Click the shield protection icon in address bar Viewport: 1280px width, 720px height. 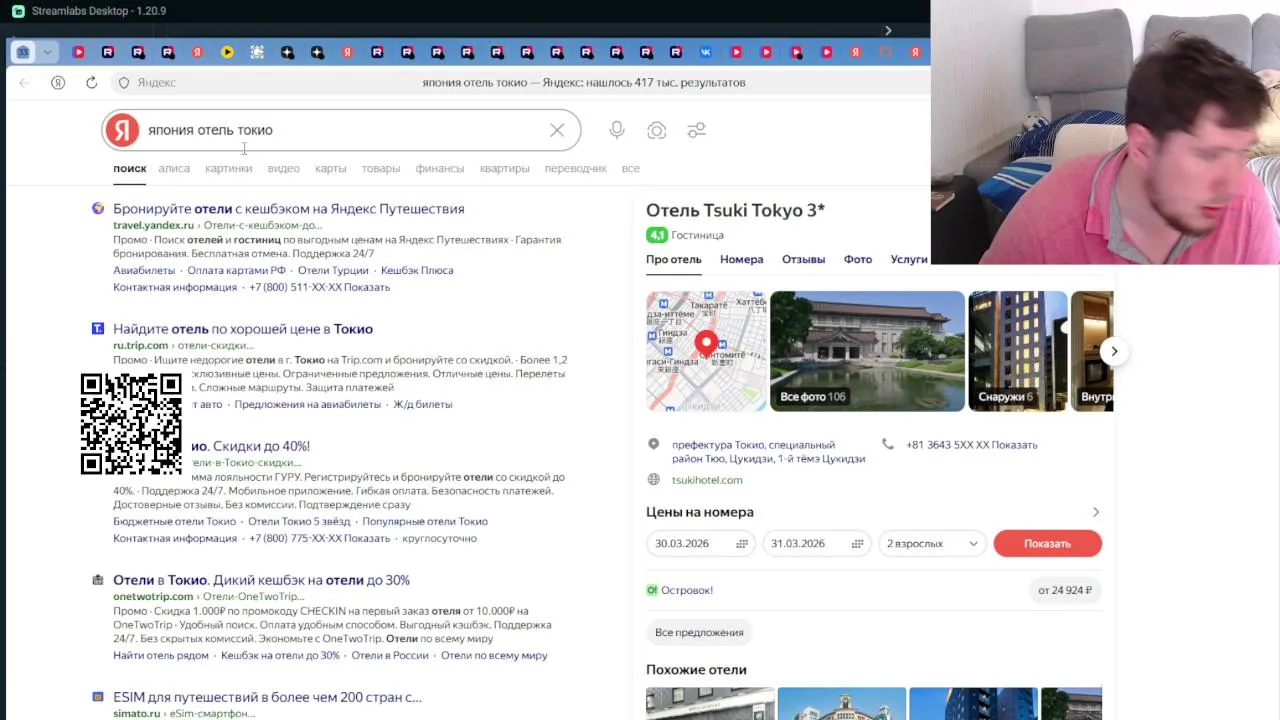[124, 83]
